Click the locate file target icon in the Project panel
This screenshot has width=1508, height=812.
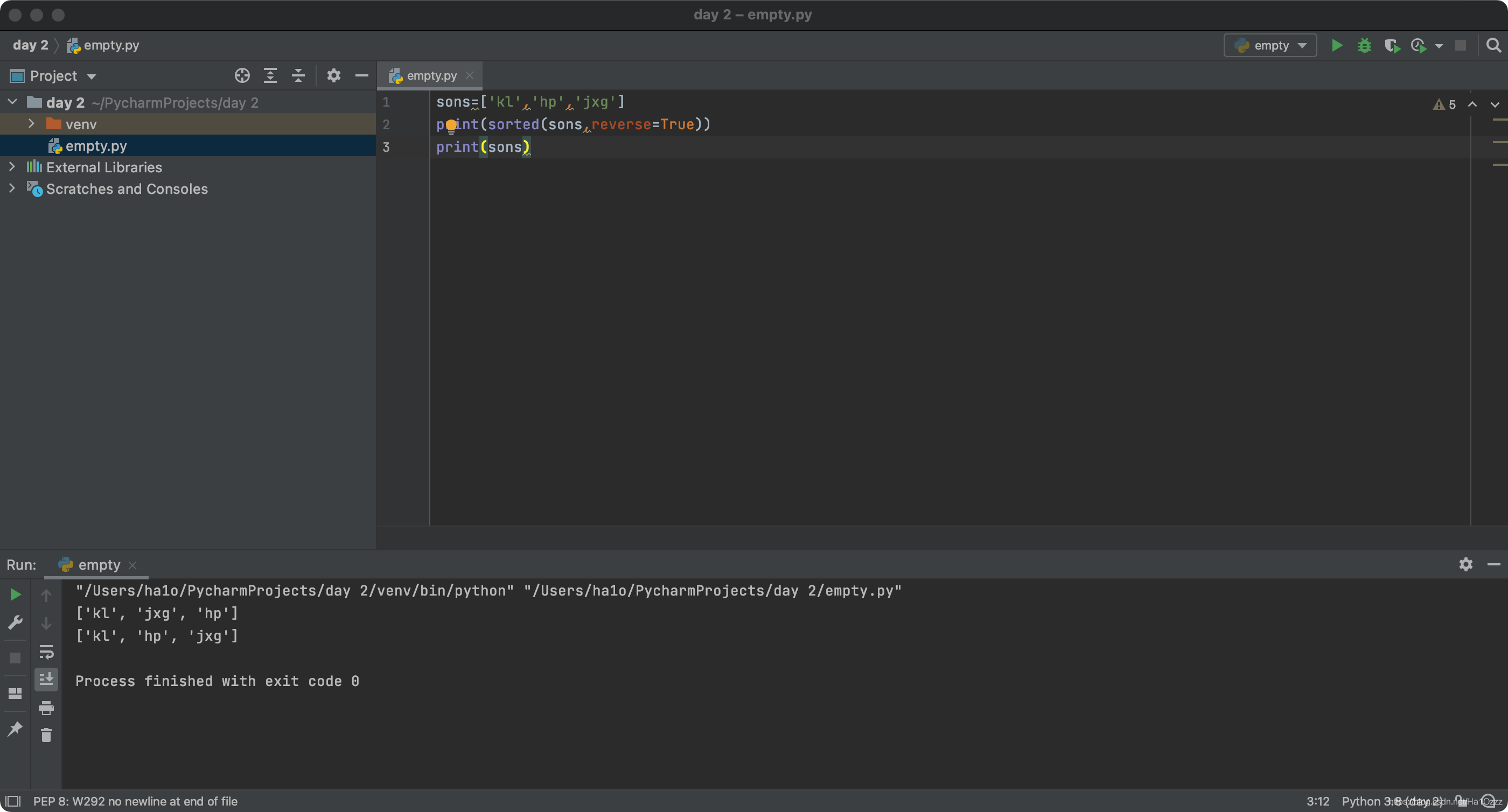pyautogui.click(x=242, y=75)
